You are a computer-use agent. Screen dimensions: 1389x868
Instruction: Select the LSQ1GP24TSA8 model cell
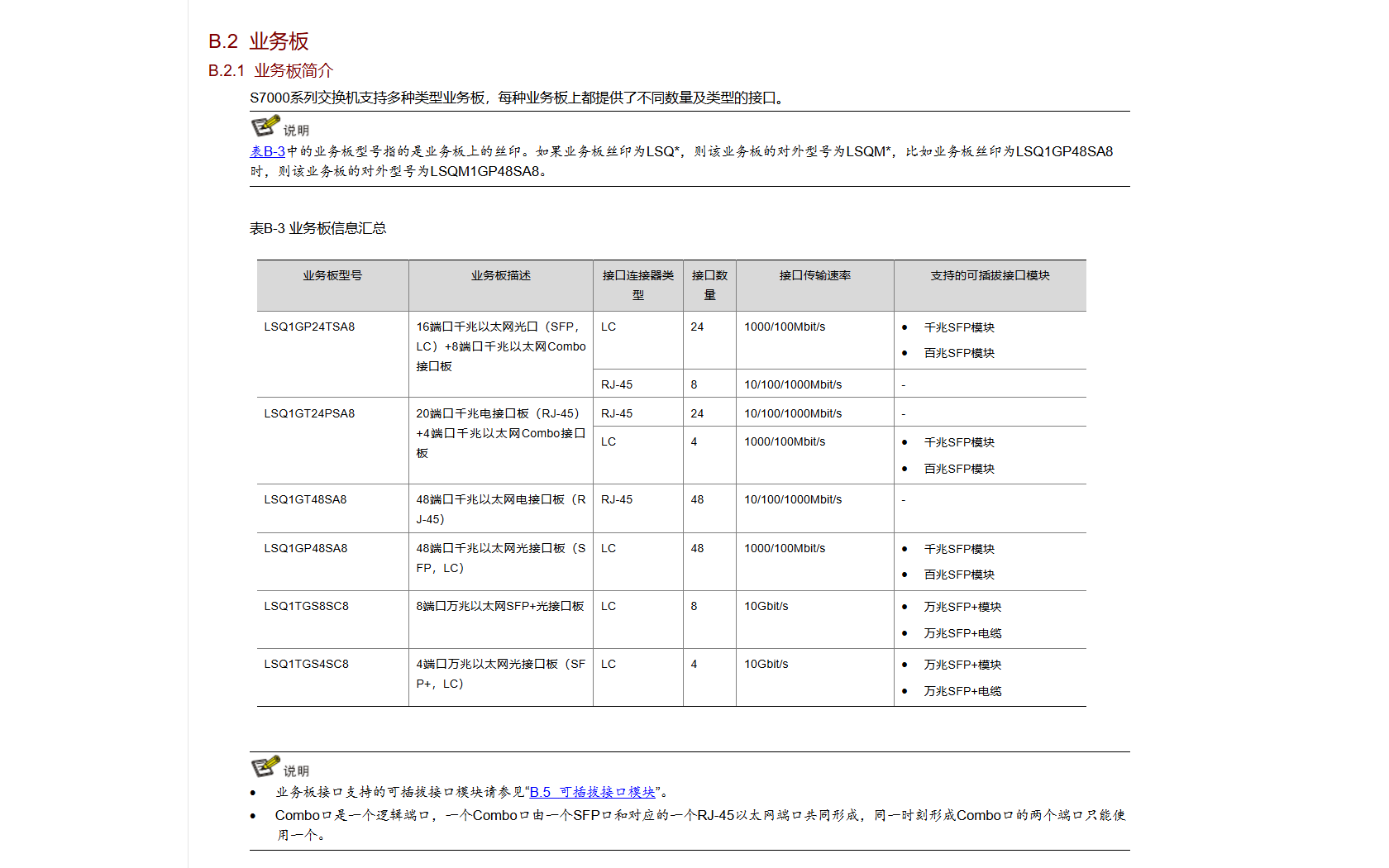pos(309,327)
